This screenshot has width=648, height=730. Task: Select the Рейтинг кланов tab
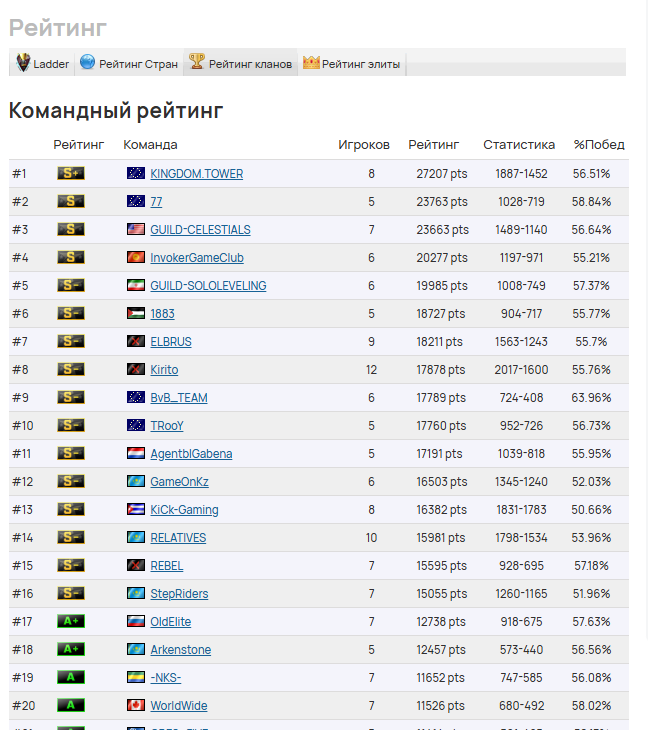241,62
